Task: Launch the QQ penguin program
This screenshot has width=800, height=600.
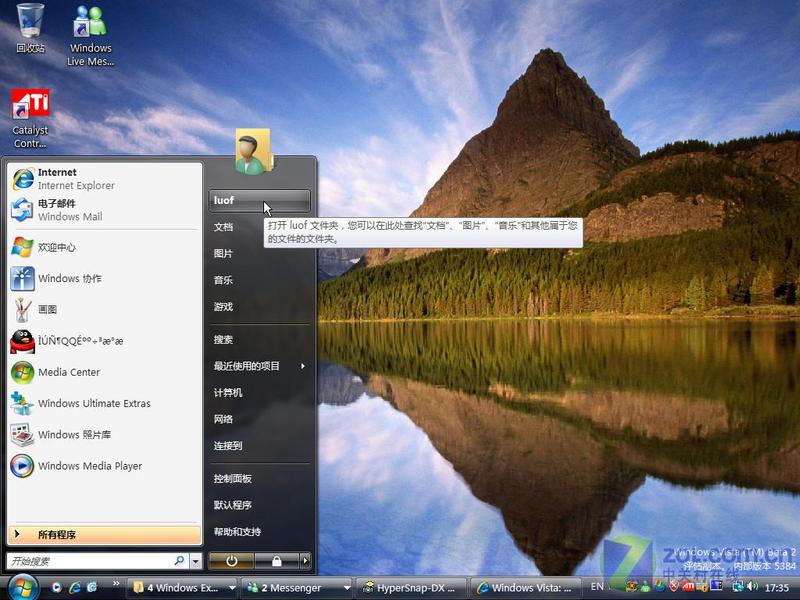Action: [x=105, y=341]
